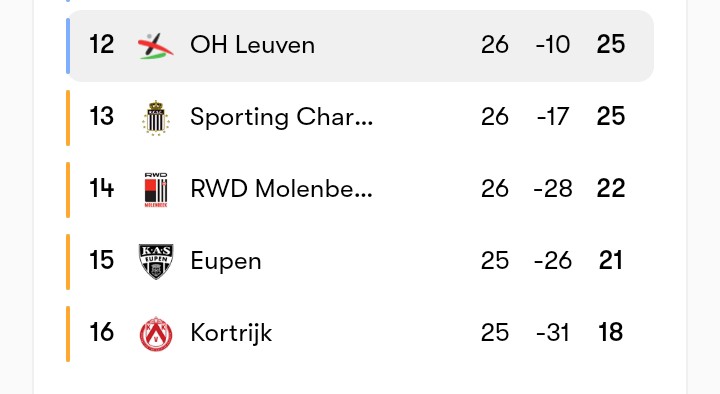Image resolution: width=720 pixels, height=394 pixels.
Task: Open the Eupen team page link
Action: (x=226, y=262)
